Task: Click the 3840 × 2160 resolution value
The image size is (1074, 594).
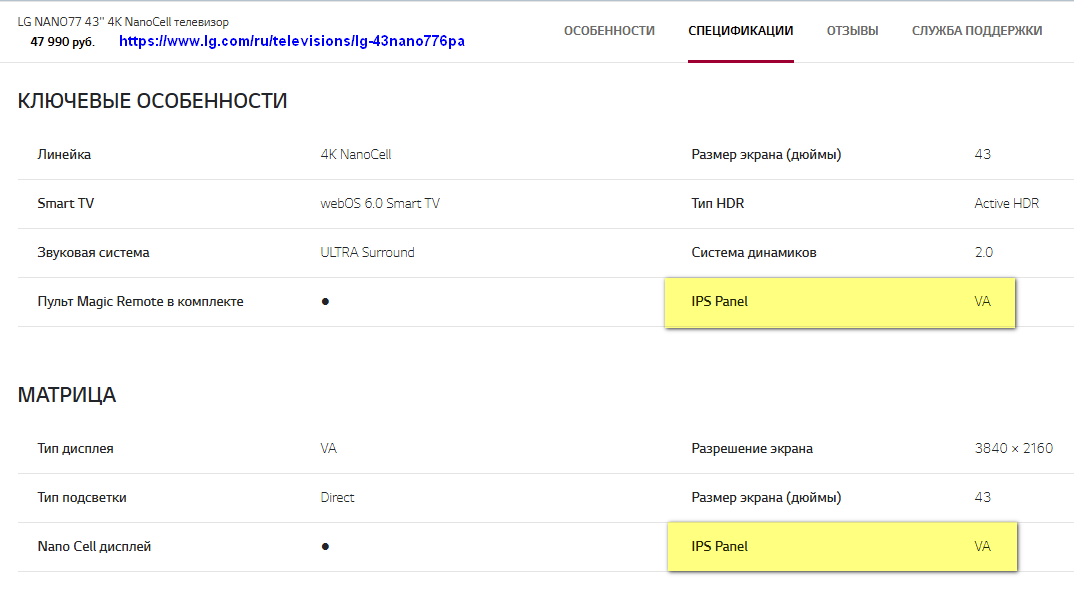Action: click(x=1013, y=449)
